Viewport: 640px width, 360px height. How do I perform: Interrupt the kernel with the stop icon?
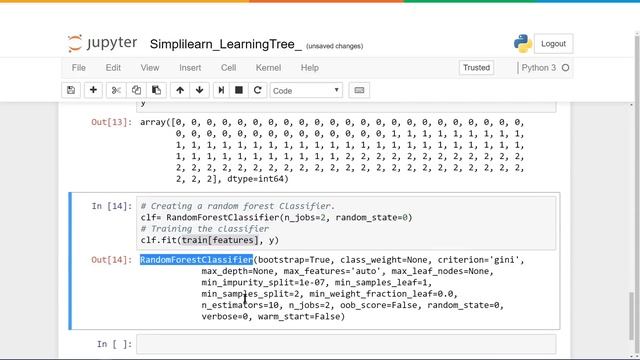click(x=239, y=90)
